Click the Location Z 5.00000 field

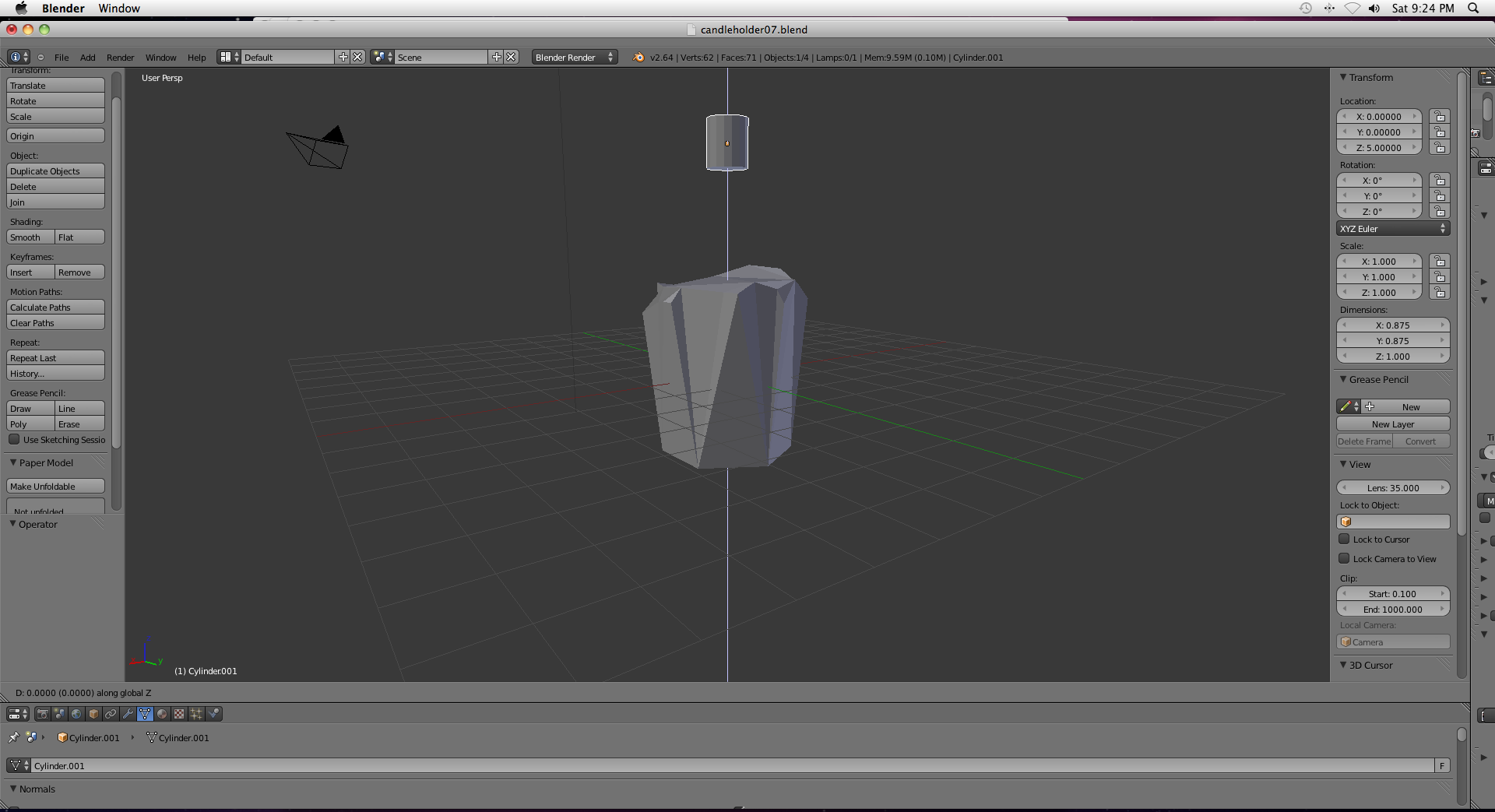click(1379, 148)
